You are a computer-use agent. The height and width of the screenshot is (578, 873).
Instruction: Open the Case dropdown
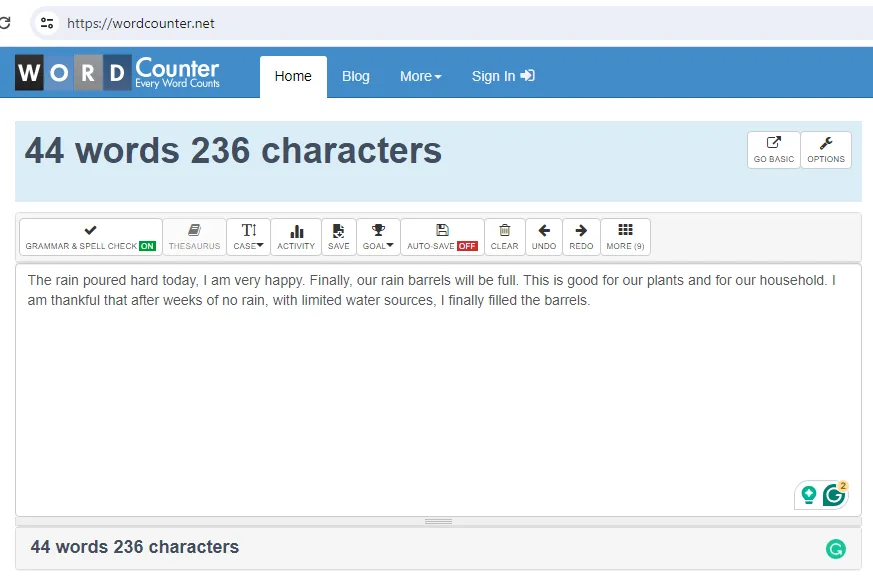coord(248,237)
